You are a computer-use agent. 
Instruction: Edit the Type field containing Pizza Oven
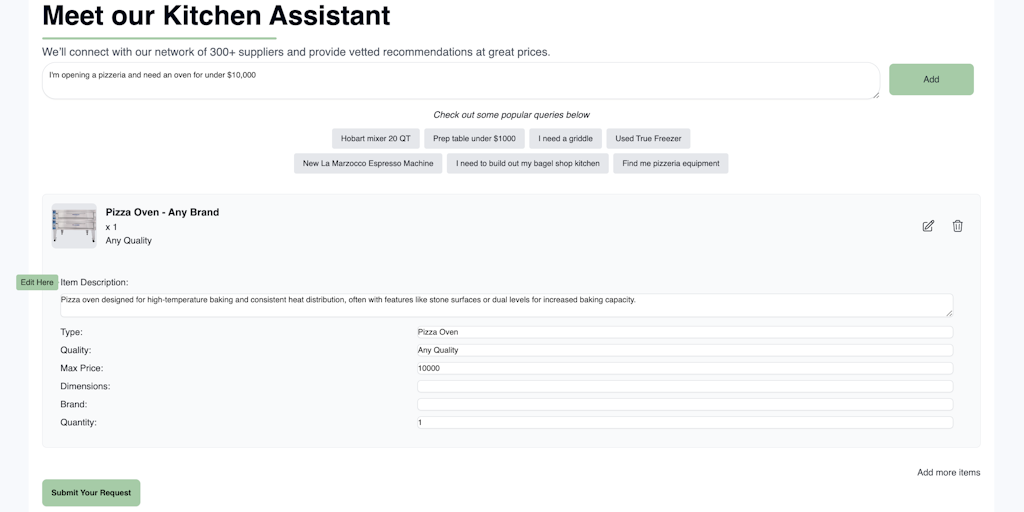click(685, 332)
